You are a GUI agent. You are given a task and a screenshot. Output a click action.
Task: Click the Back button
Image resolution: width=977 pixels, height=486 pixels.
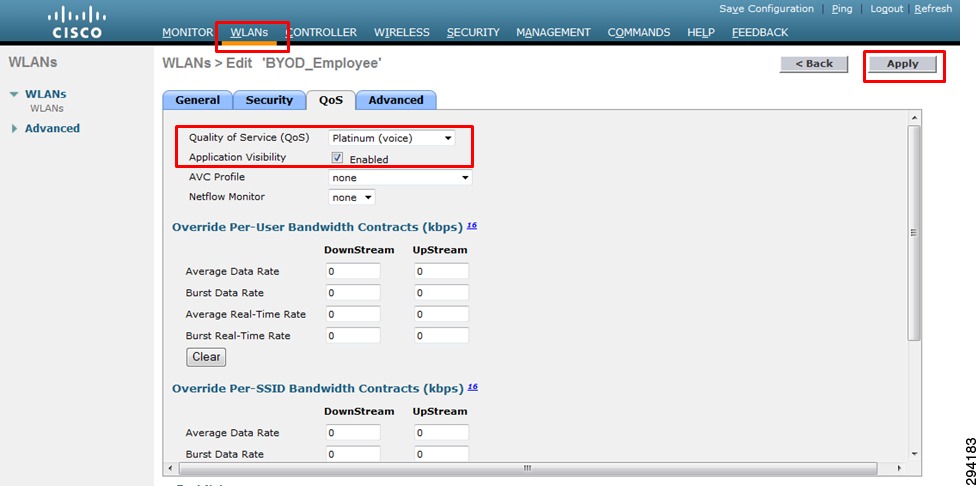pyautogui.click(x=814, y=64)
